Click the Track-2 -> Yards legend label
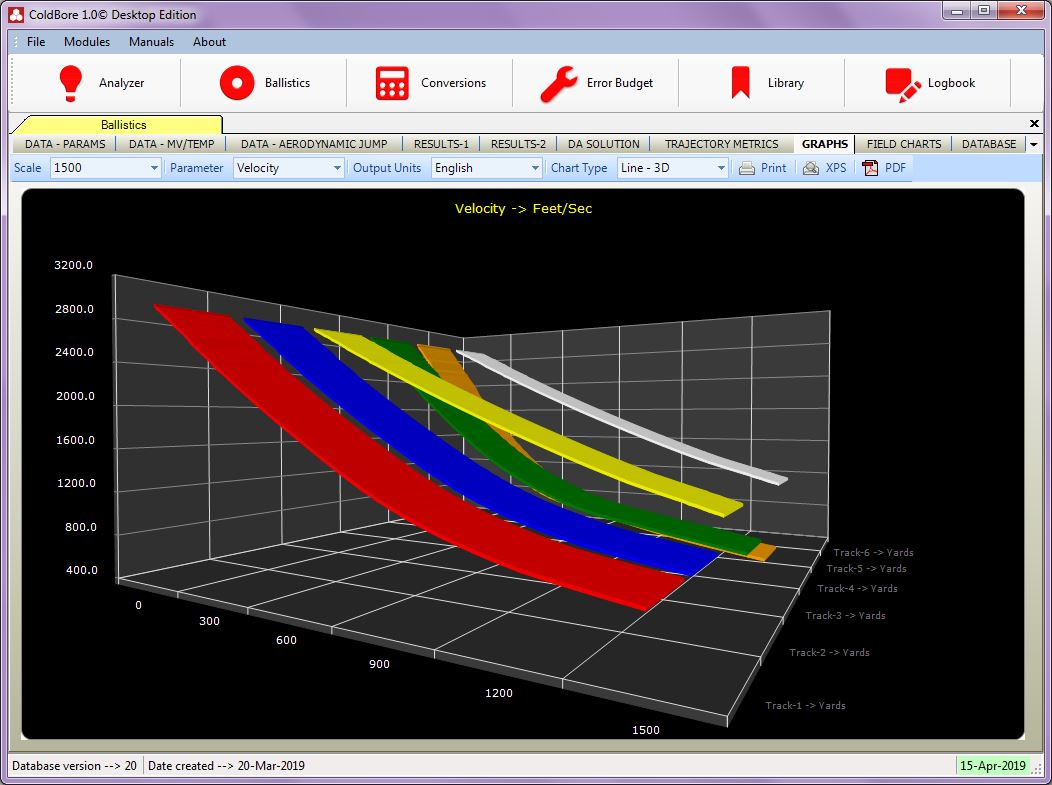The height and width of the screenshot is (785, 1052). (x=829, y=652)
